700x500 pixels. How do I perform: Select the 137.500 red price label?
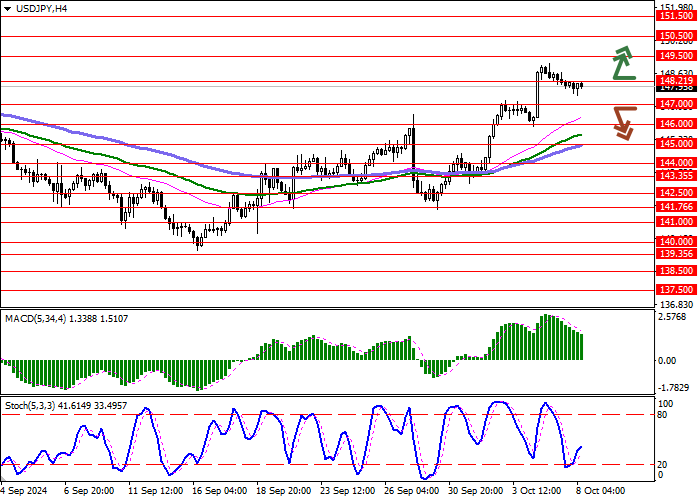[676, 290]
